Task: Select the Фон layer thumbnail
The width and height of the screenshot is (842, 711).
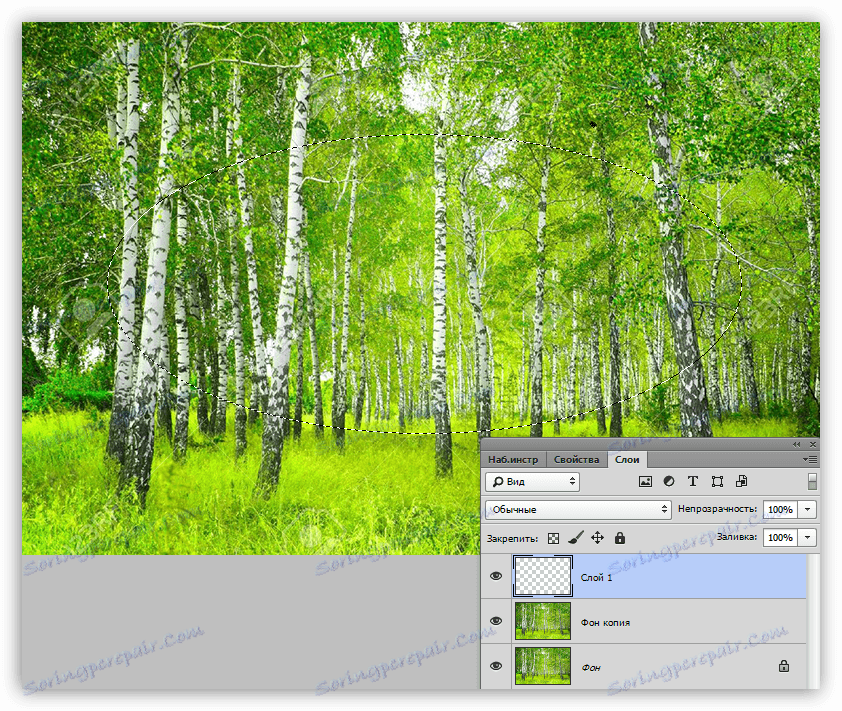Action: tap(542, 666)
